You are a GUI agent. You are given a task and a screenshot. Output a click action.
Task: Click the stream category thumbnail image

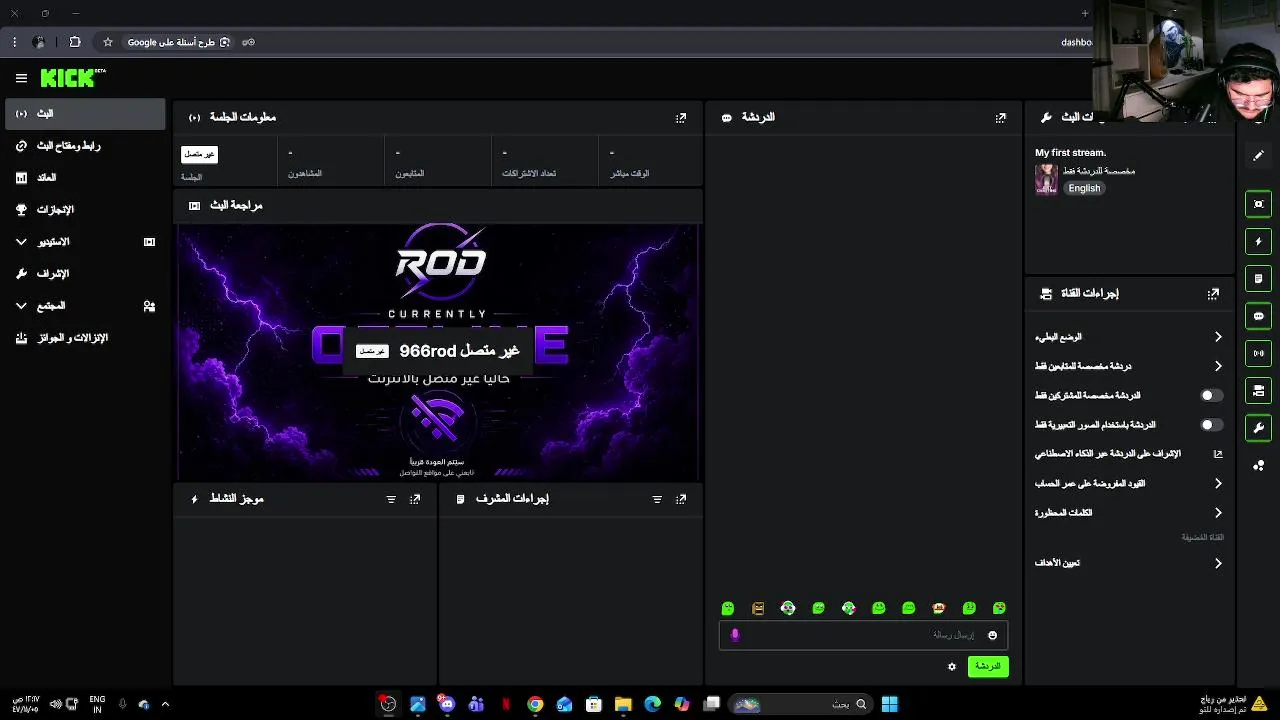pyautogui.click(x=1046, y=179)
